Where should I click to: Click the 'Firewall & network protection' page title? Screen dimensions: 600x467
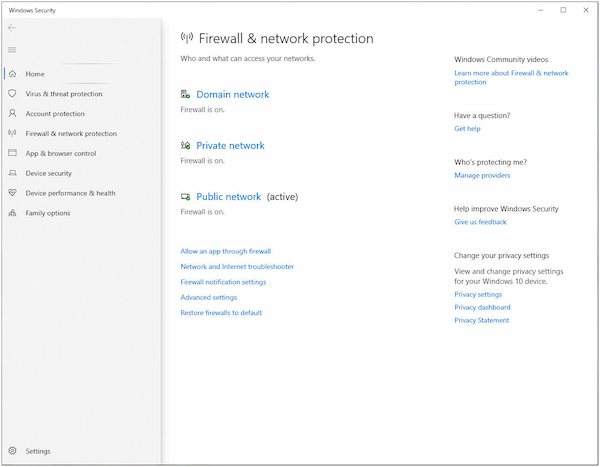(286, 38)
